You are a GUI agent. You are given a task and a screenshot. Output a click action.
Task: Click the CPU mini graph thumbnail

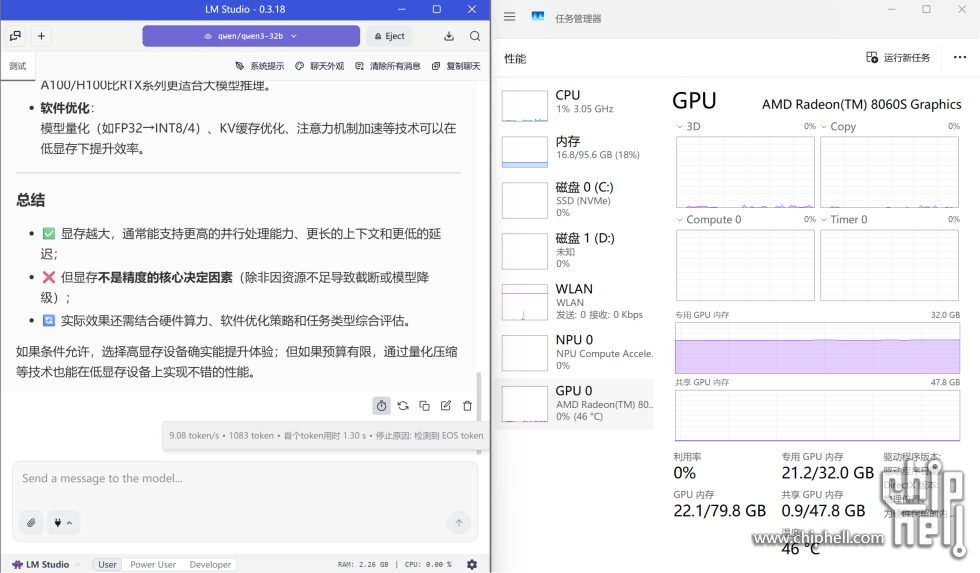pyautogui.click(x=525, y=106)
